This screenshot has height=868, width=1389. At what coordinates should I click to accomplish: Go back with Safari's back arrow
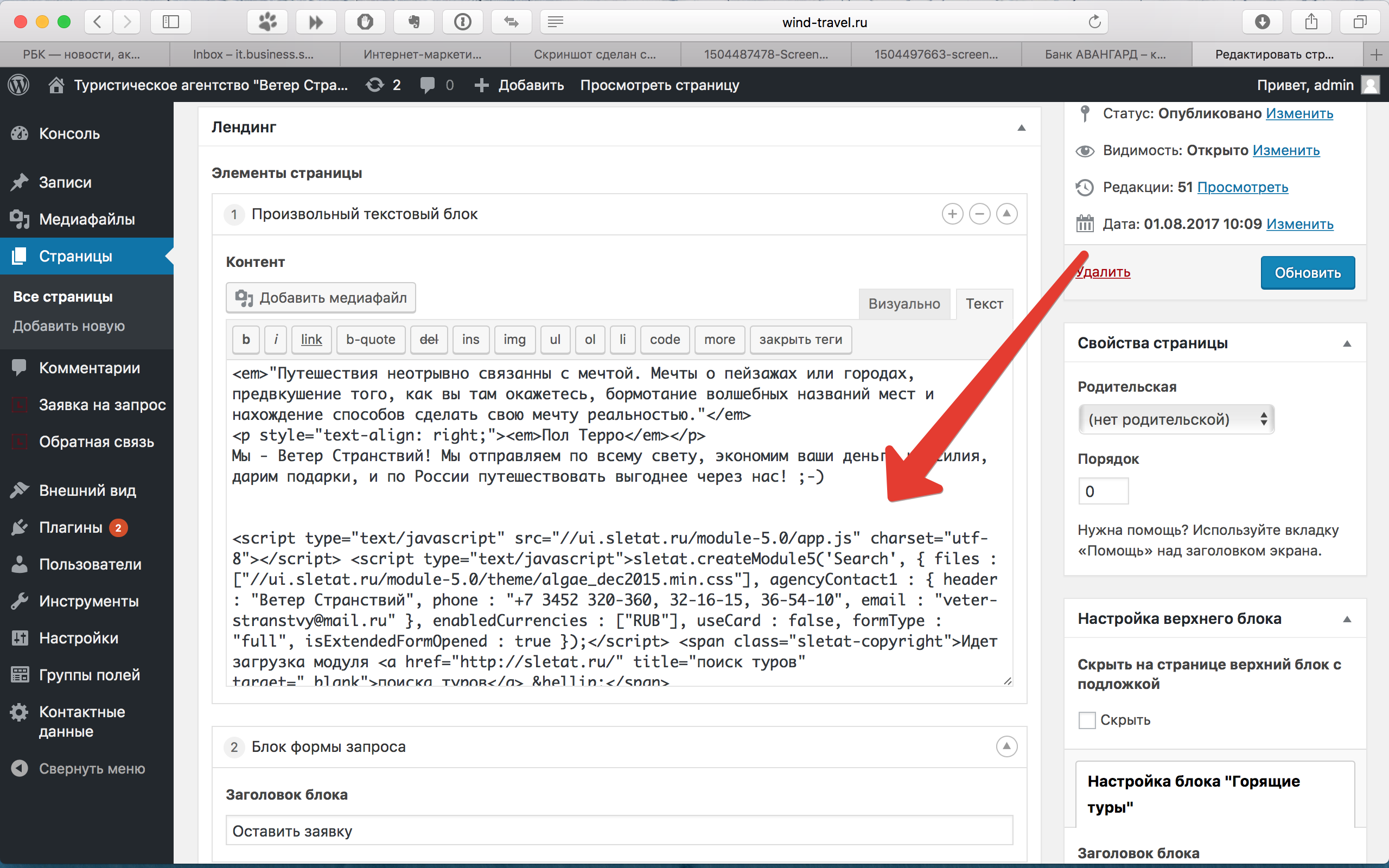pos(98,22)
